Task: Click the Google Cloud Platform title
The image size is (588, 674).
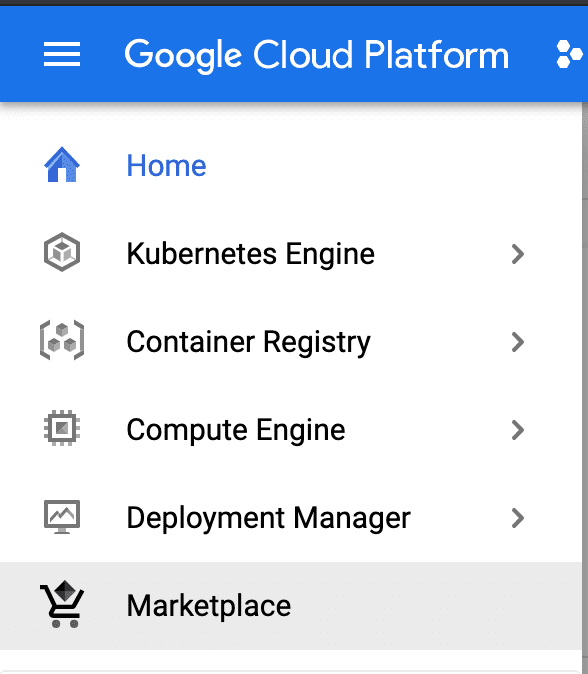Action: [317, 55]
